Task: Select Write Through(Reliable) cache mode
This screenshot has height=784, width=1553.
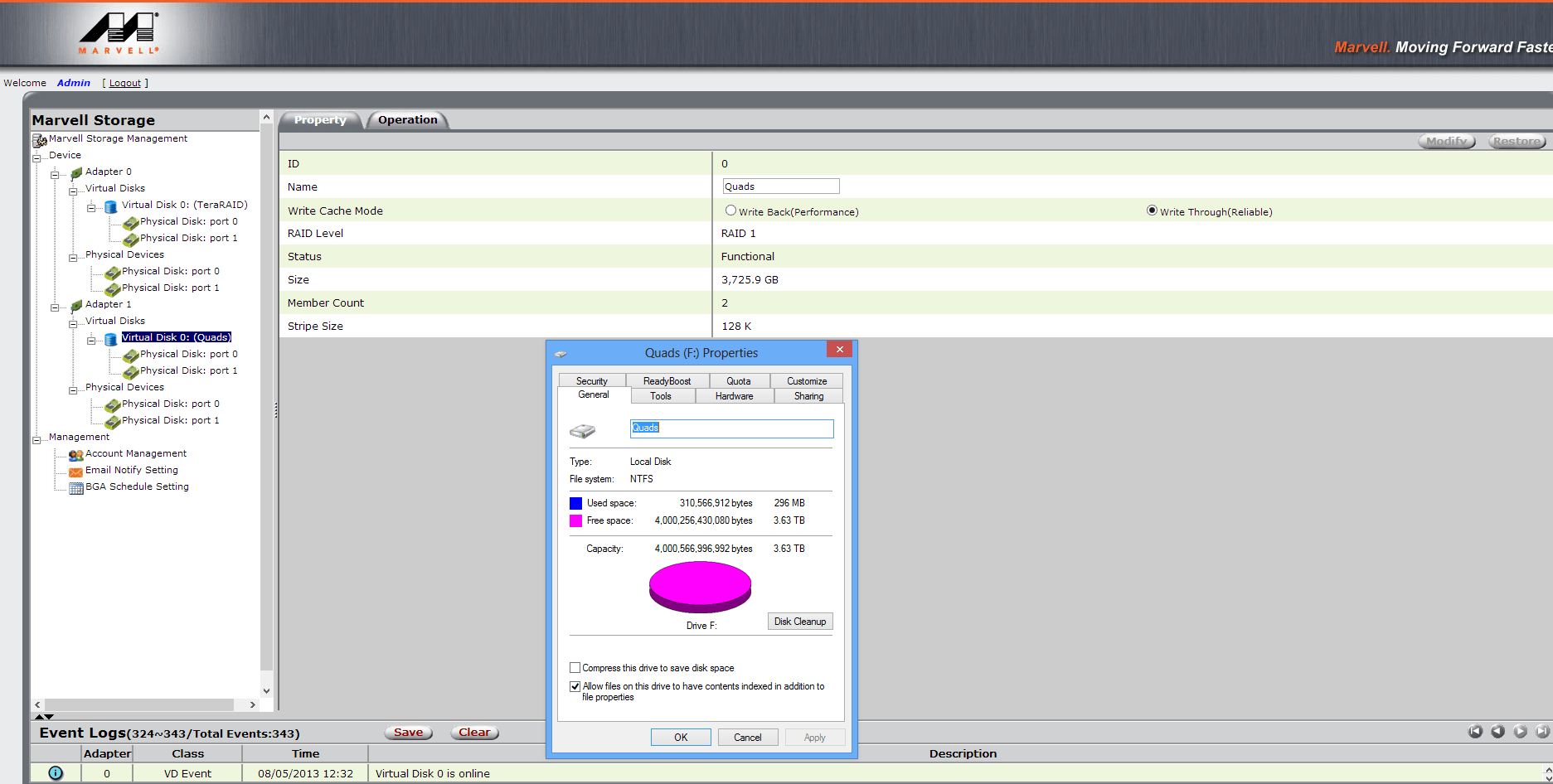Action: pyautogui.click(x=1152, y=211)
